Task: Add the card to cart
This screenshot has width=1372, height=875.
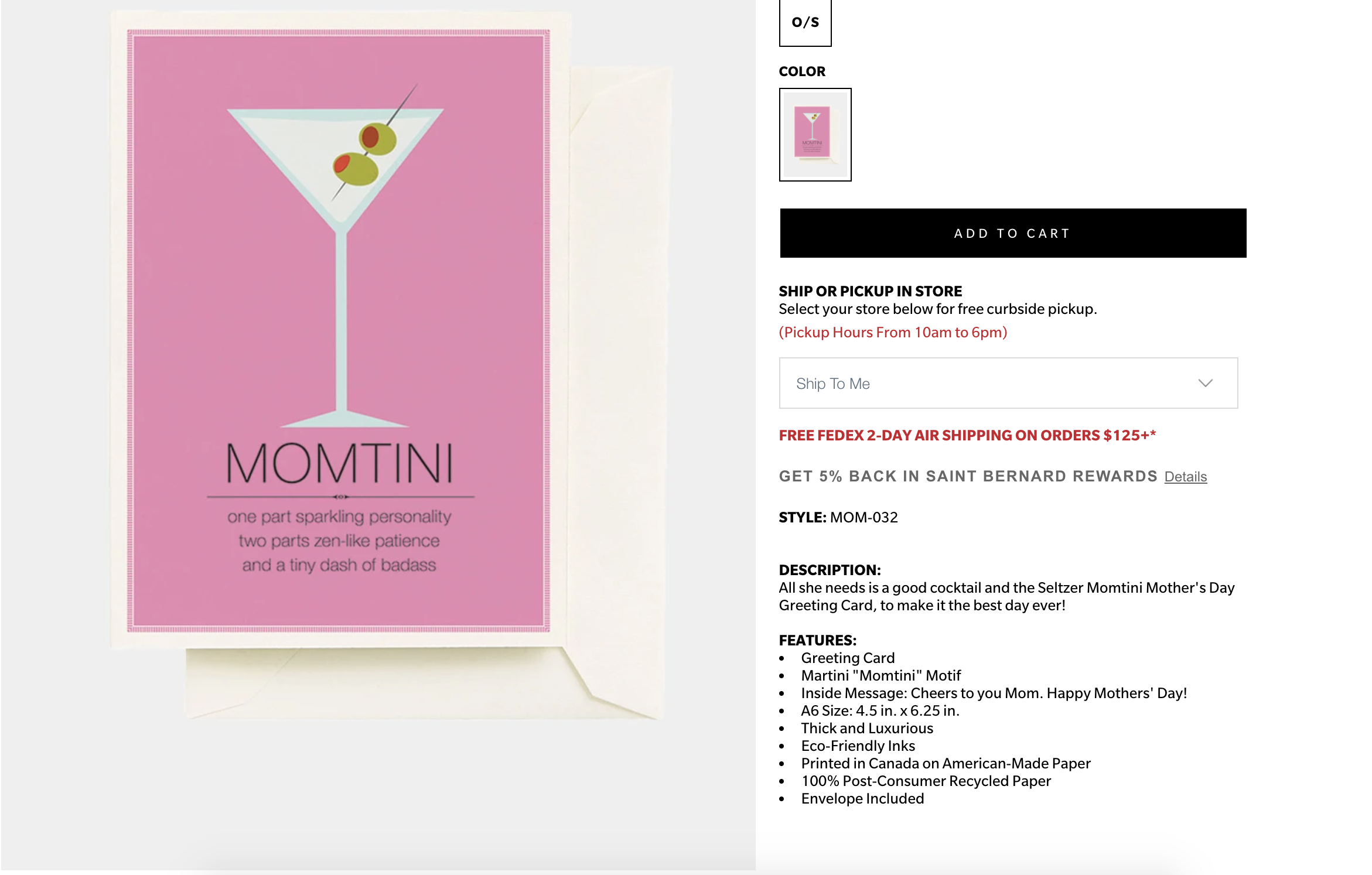Action: pos(1013,233)
